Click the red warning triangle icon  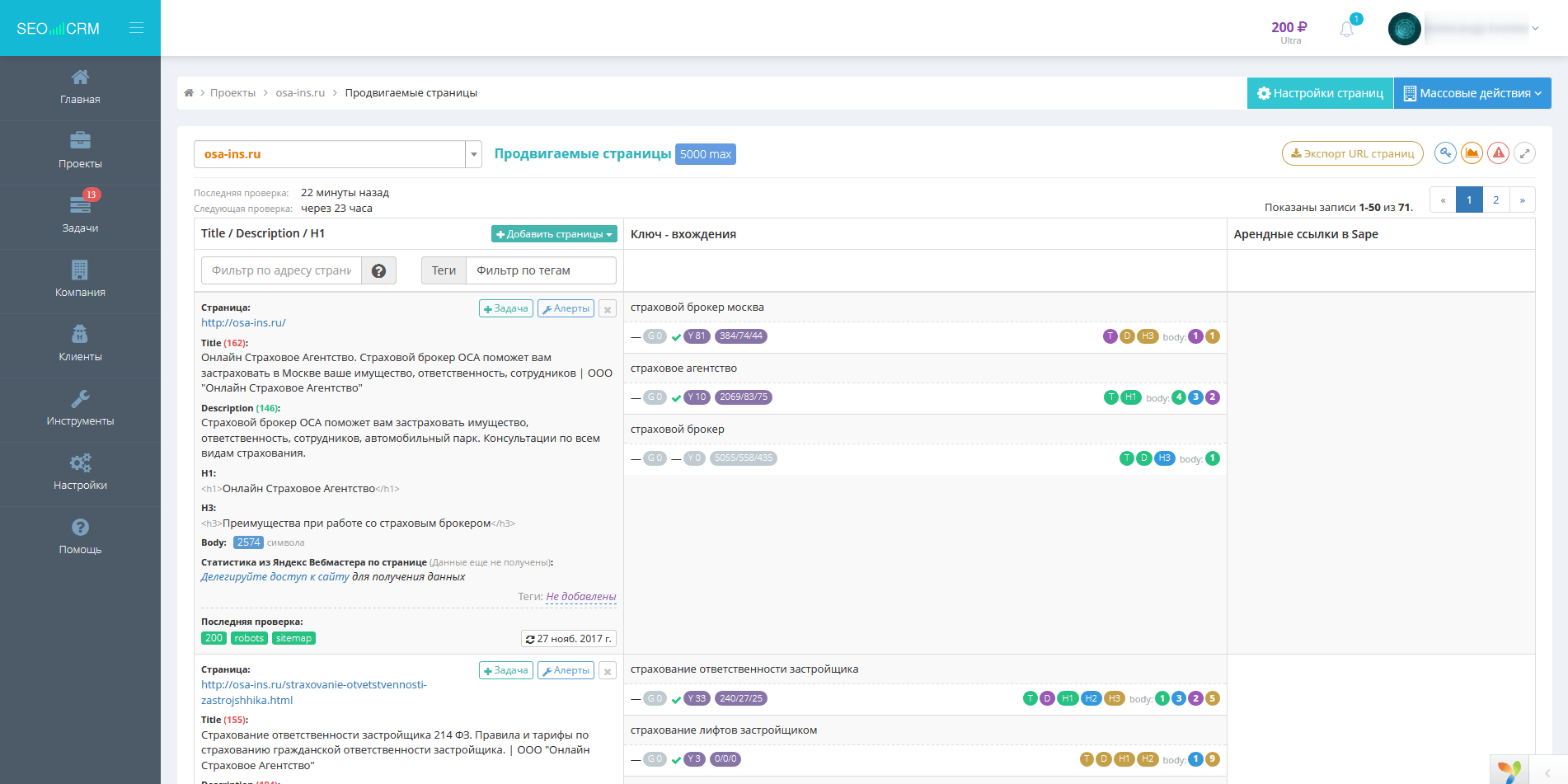[x=1498, y=153]
